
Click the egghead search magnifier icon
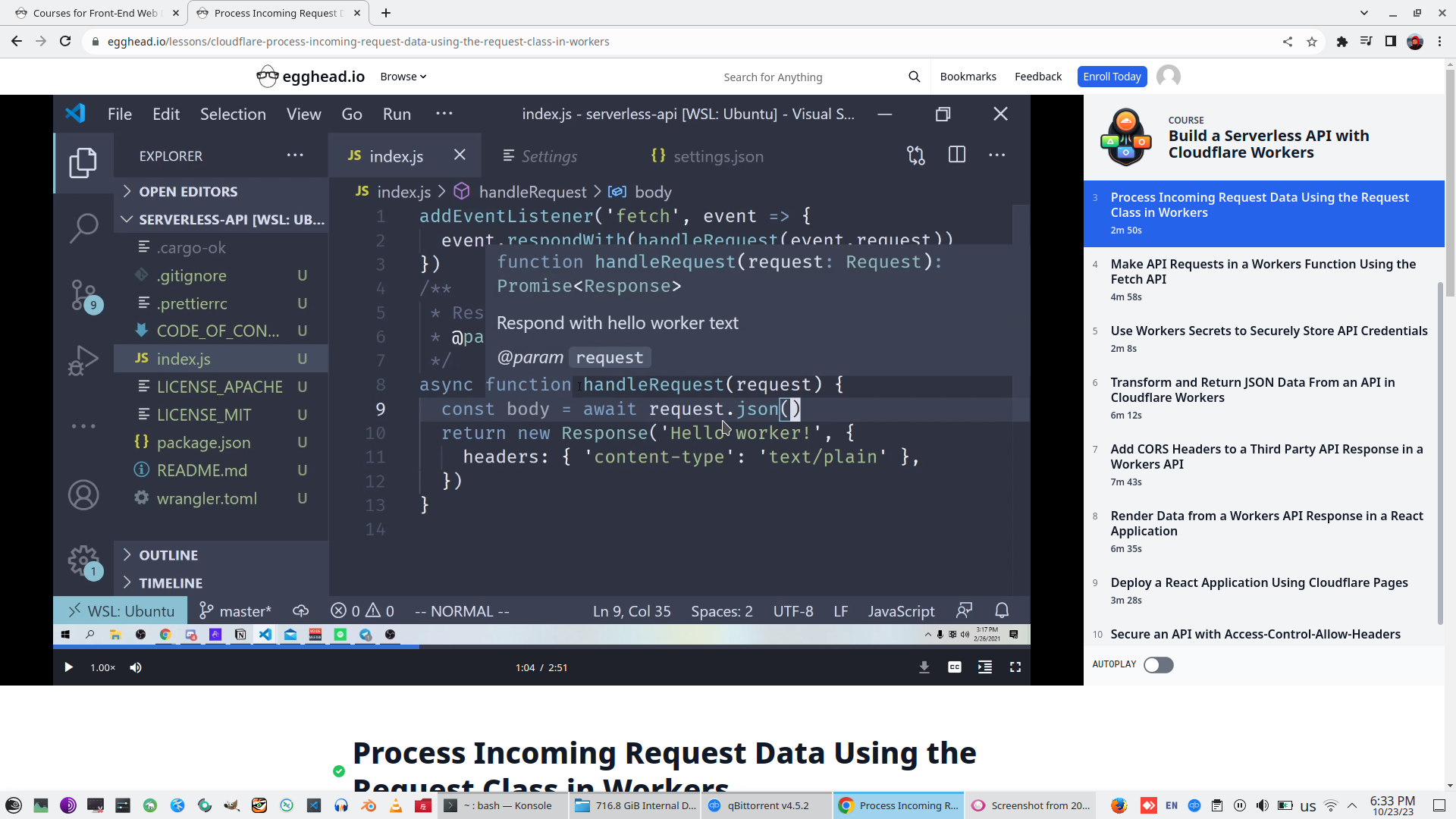(x=914, y=77)
